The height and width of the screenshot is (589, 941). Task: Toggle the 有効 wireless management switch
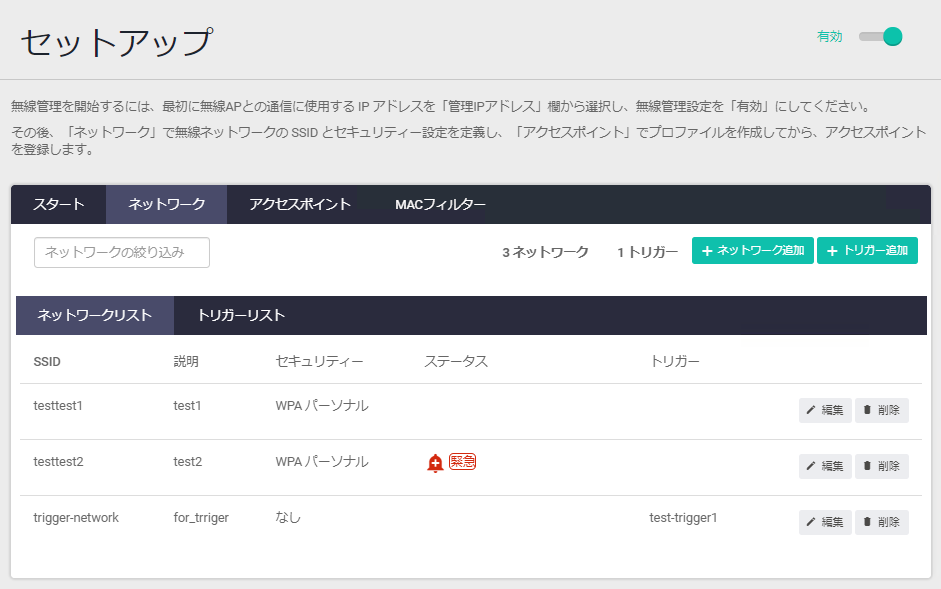(881, 37)
